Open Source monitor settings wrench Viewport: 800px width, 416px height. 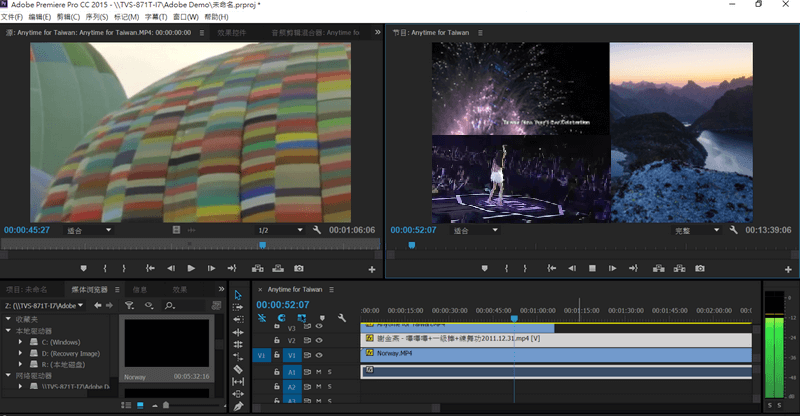tap(317, 230)
